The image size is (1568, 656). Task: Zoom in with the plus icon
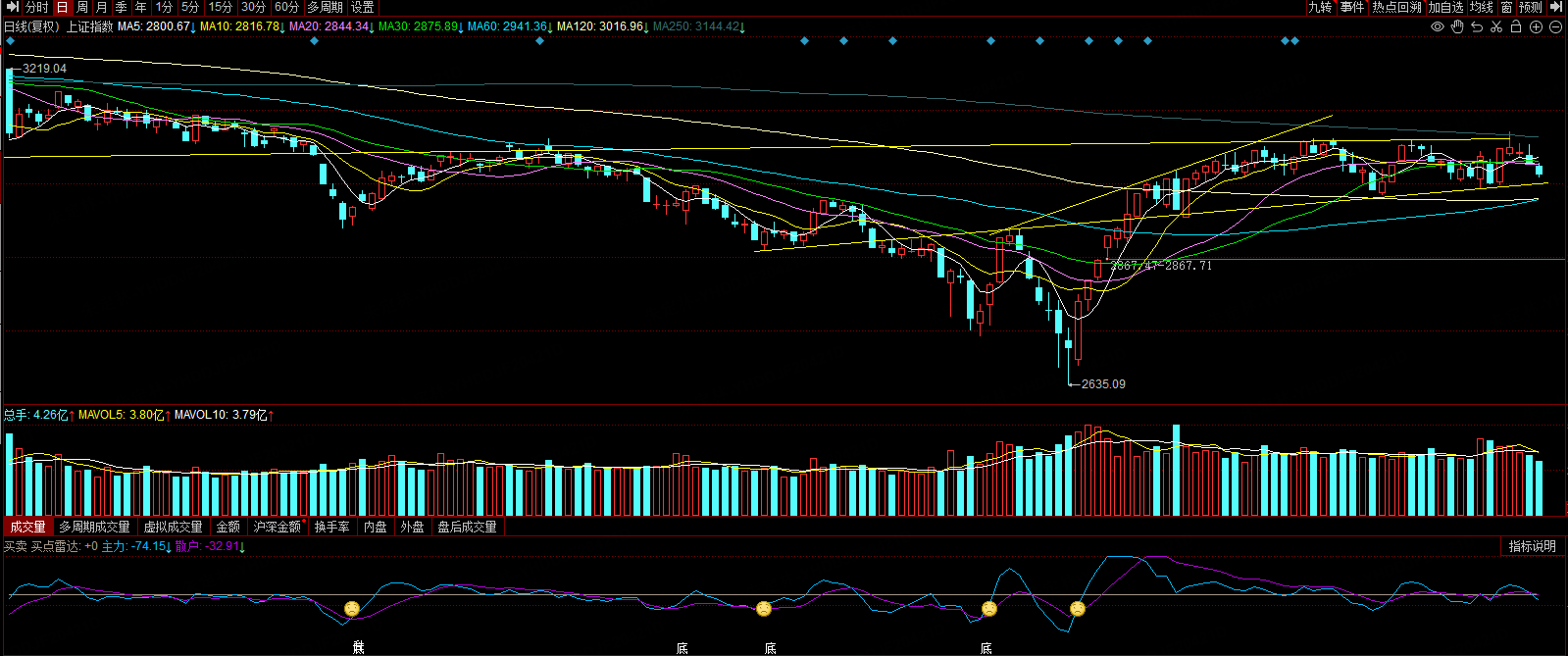coord(1536,26)
